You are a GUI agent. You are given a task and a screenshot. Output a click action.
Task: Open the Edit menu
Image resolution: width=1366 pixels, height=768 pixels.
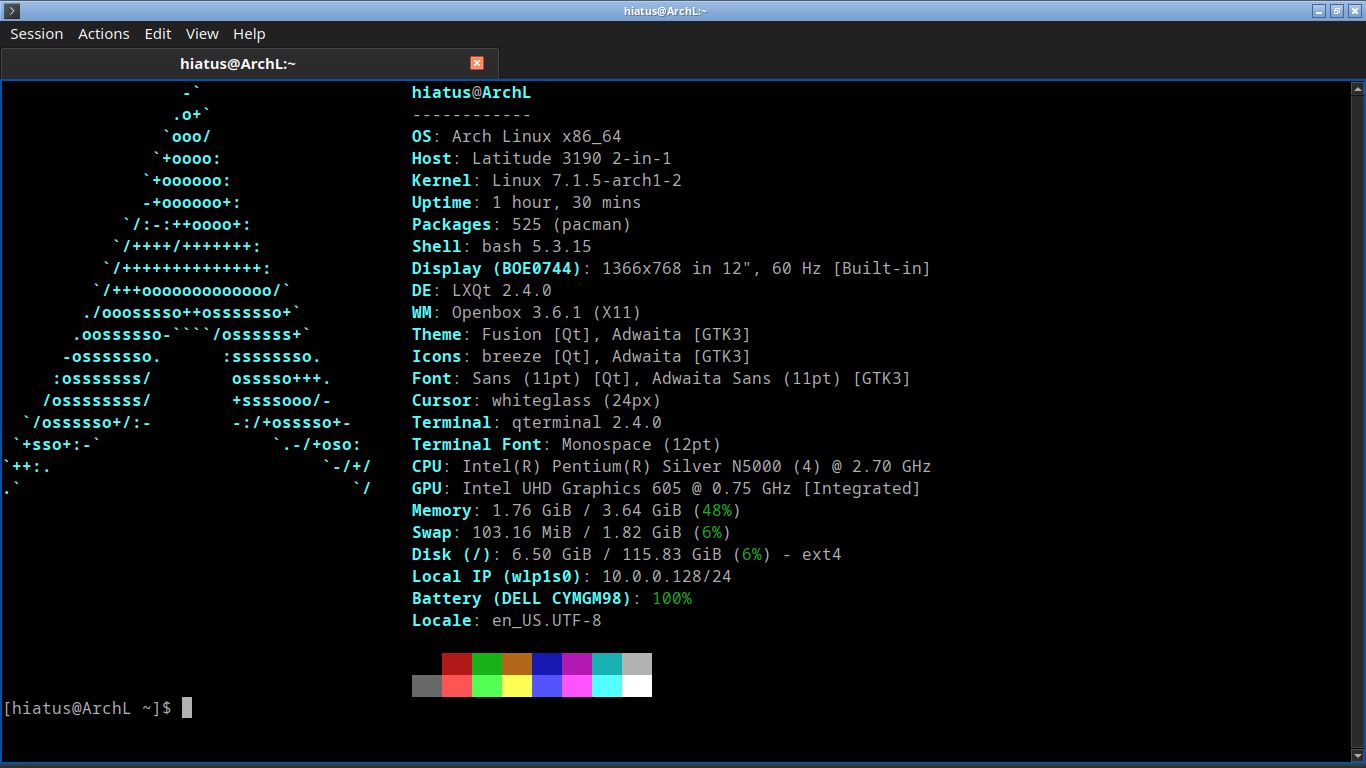coord(158,34)
